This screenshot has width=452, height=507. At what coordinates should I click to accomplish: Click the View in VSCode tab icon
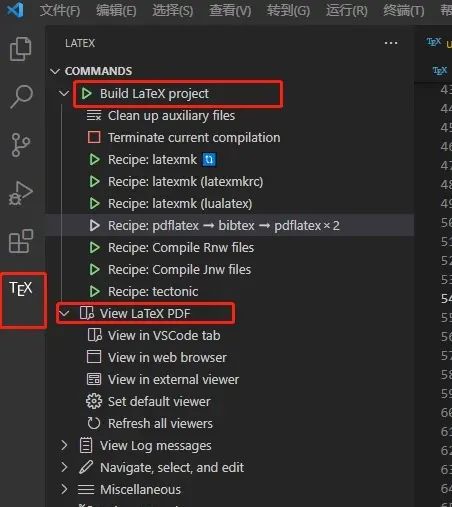pos(95,335)
